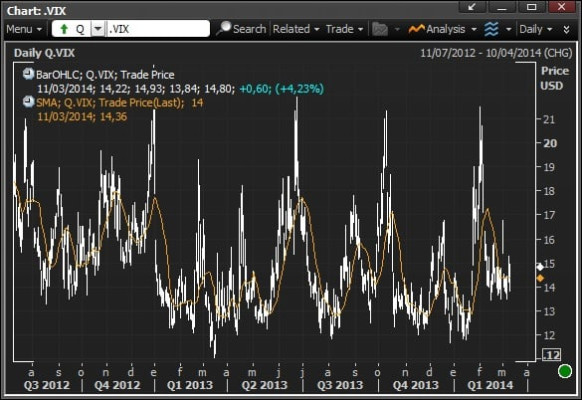Click the bold price axis label 20
582x400 pixels.
click(x=550, y=143)
